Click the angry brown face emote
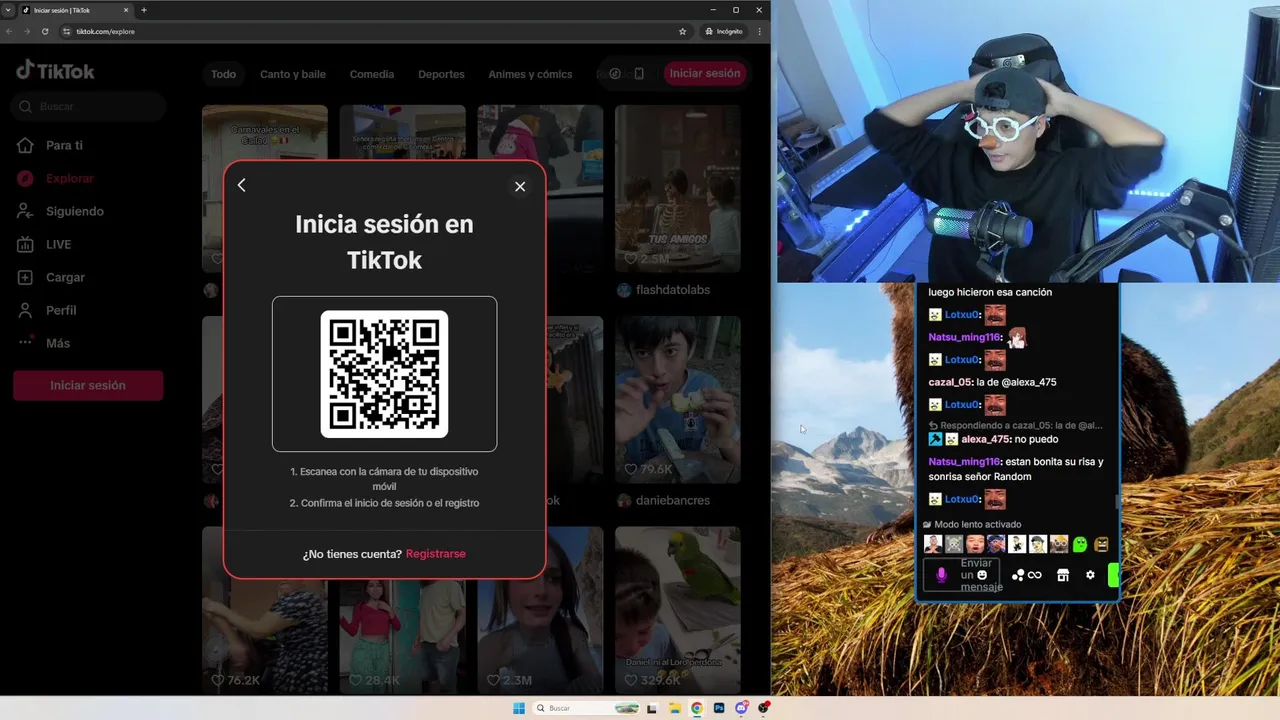Screen dimensions: 1280x720 click(x=1101, y=544)
